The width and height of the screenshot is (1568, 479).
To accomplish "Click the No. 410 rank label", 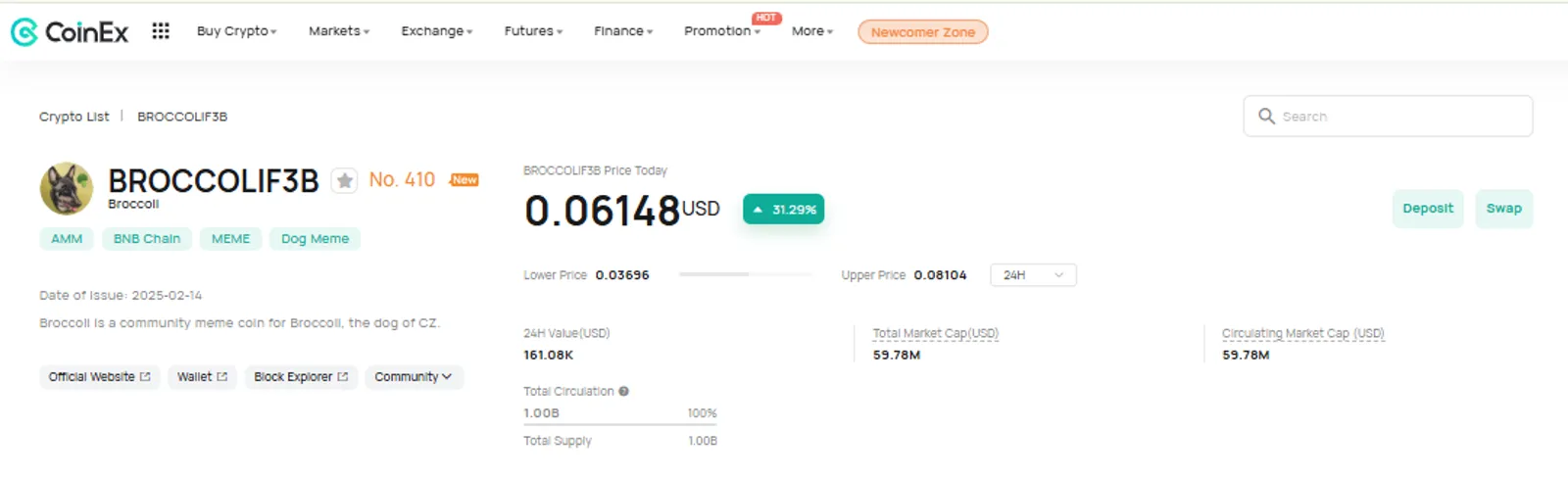I will tap(402, 180).
